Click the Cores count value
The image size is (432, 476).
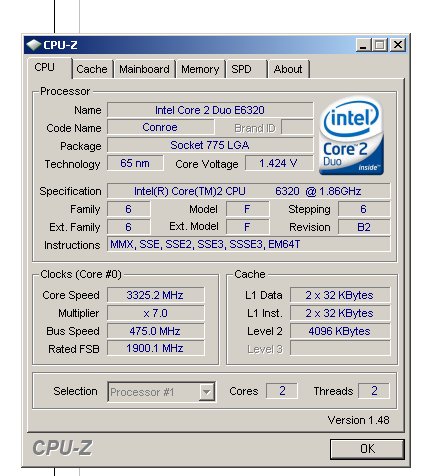[282, 391]
